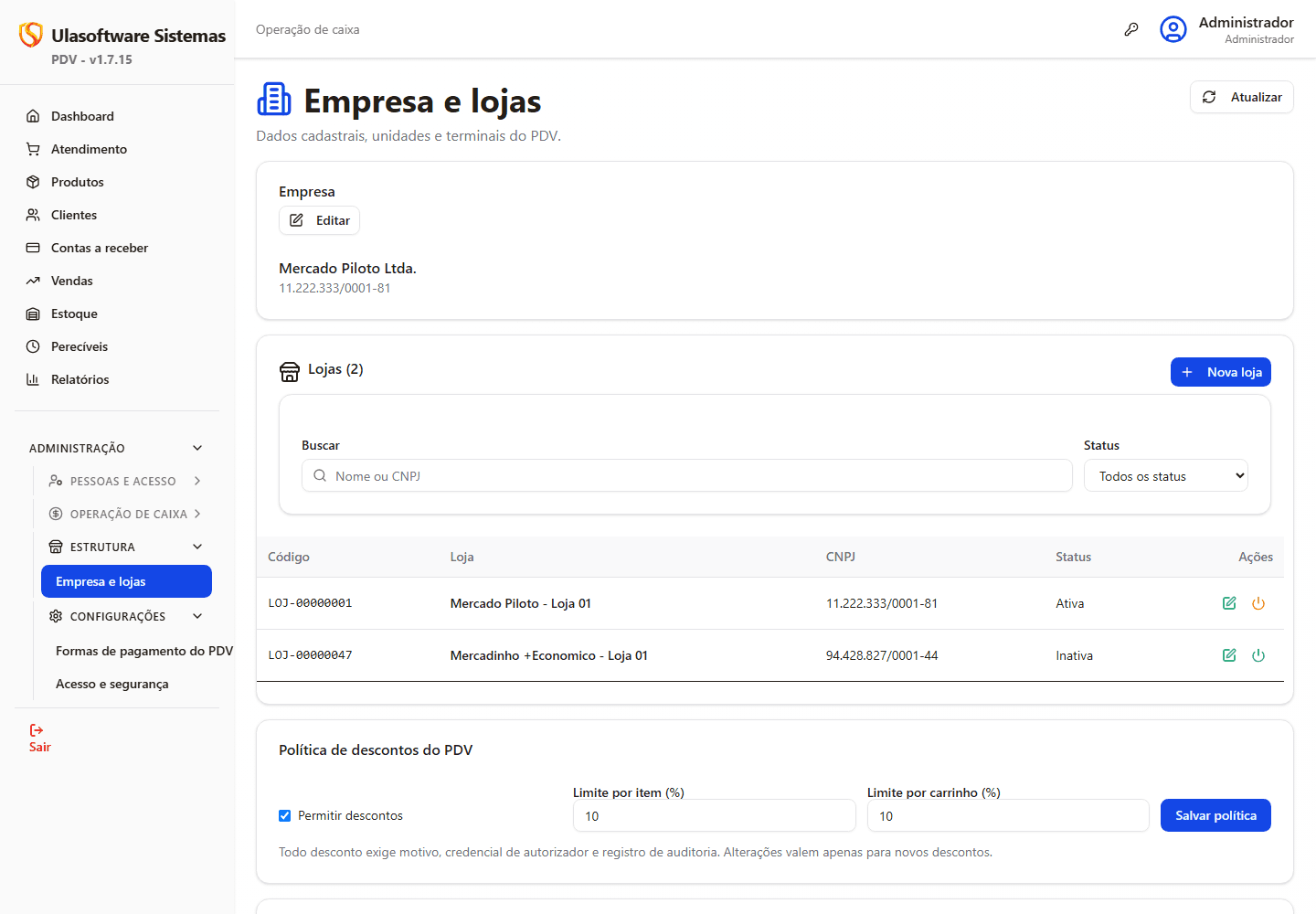Open the Todos os status dropdown
Viewport: 1316px width, 914px height.
[1166, 476]
